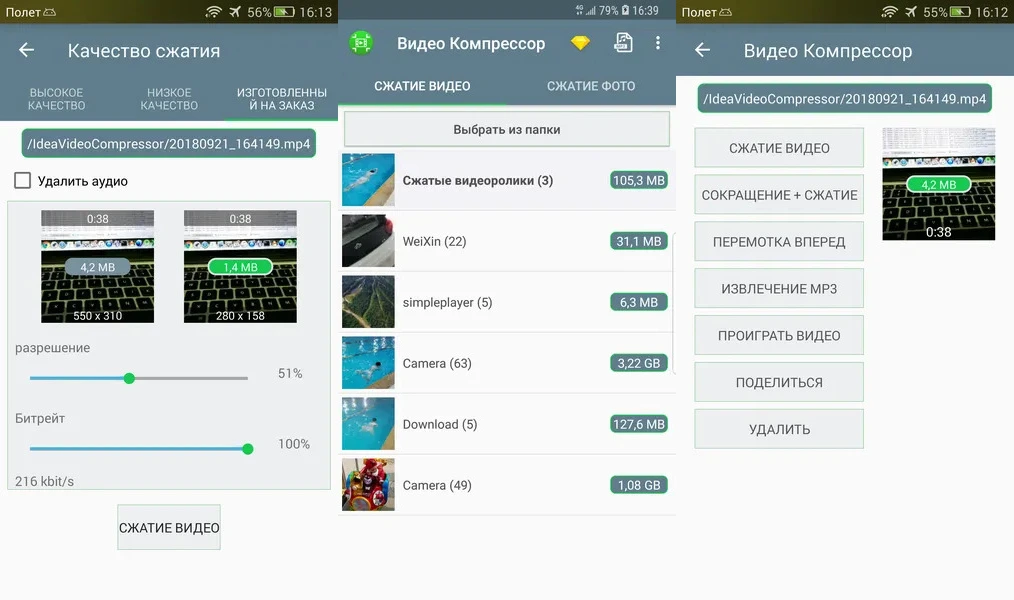This screenshot has height=600, width=1014.
Task: Click the Битрейт slider handle
Action: point(248,449)
